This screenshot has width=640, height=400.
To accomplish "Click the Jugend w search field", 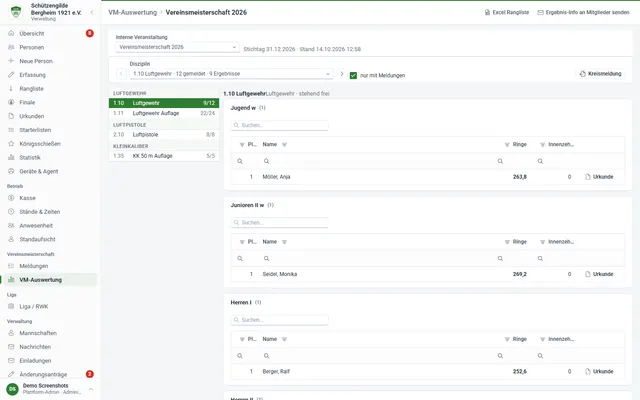I will [280, 125].
